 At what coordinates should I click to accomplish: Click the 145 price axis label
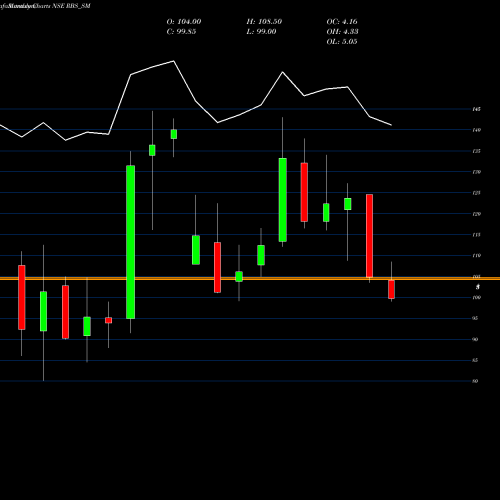(x=476, y=109)
